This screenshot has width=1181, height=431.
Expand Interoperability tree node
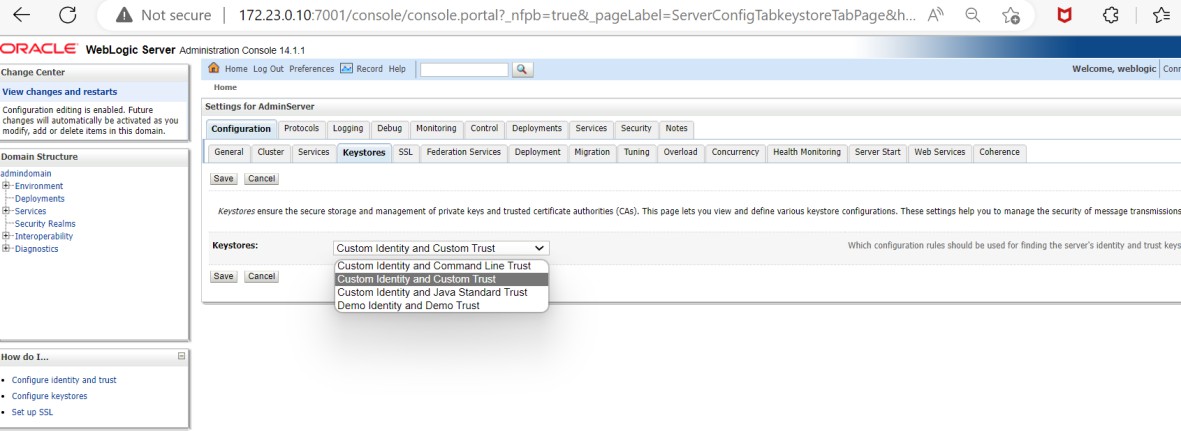[x=5, y=236]
